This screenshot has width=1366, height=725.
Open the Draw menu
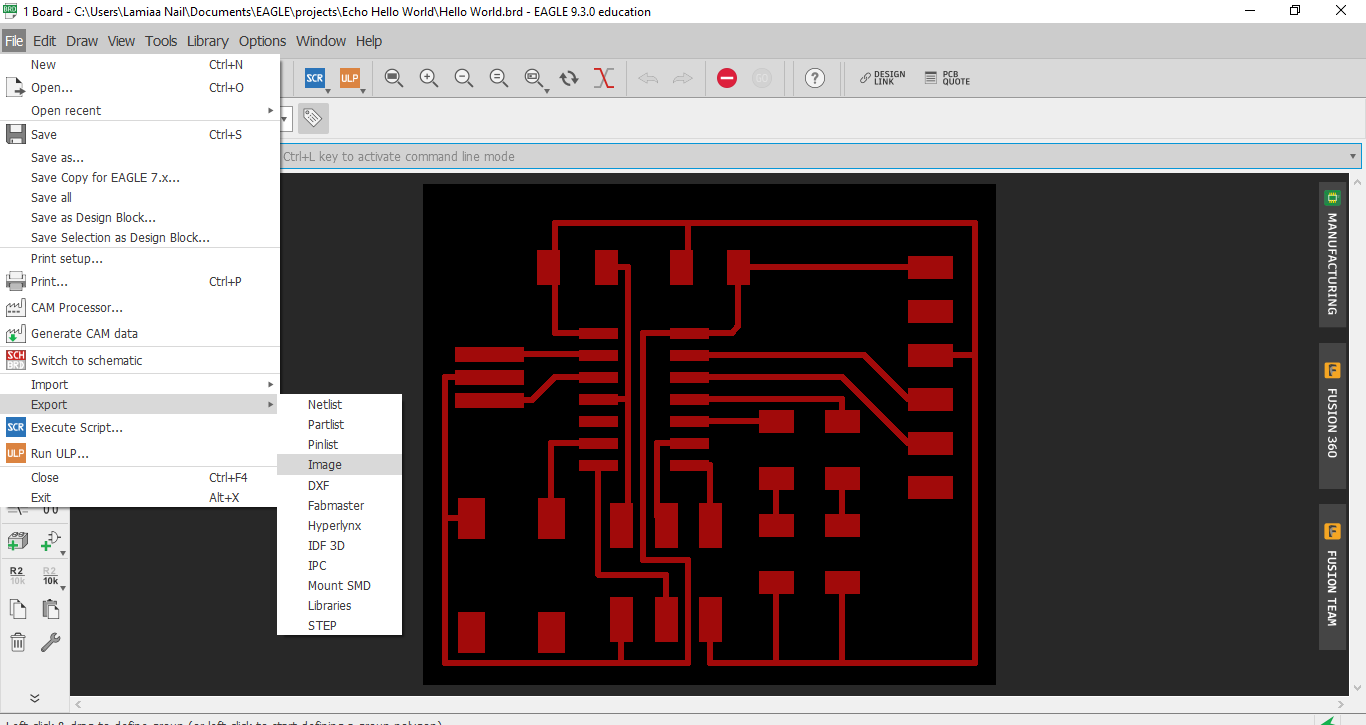pos(82,41)
